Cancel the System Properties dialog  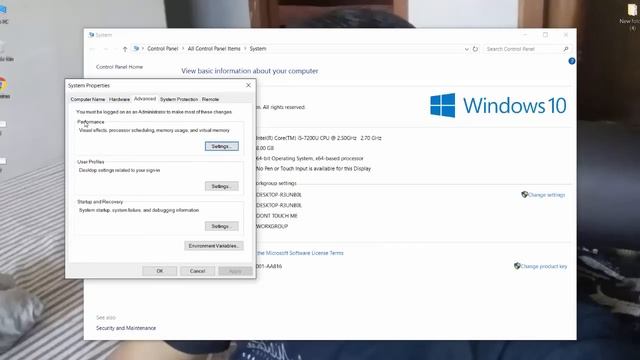[198, 271]
